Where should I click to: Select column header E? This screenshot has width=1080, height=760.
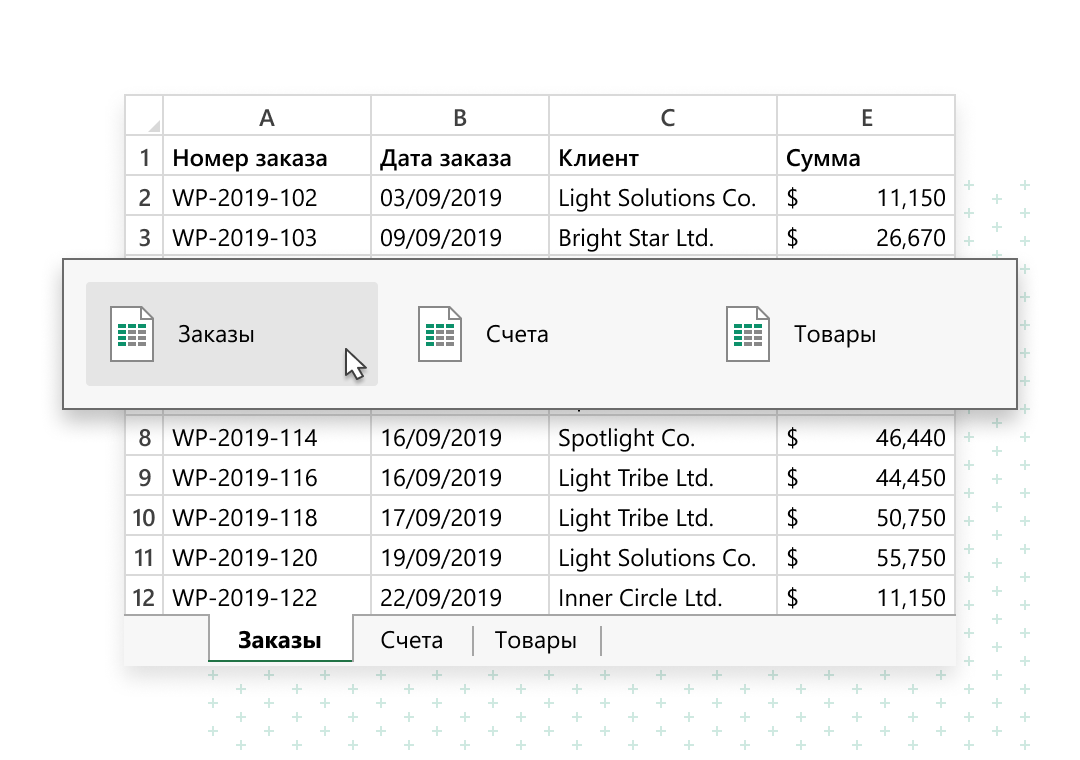click(x=865, y=115)
